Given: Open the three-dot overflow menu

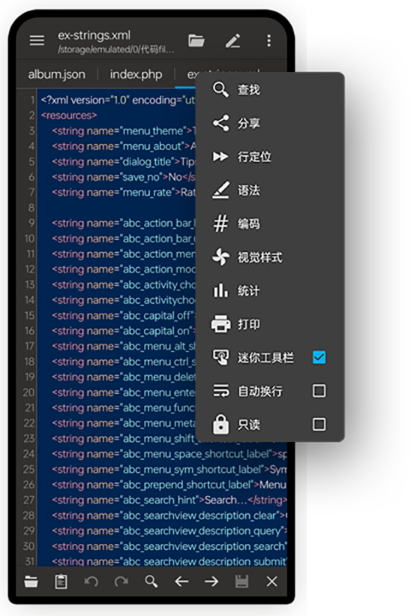Looking at the screenshot, I should [269, 40].
